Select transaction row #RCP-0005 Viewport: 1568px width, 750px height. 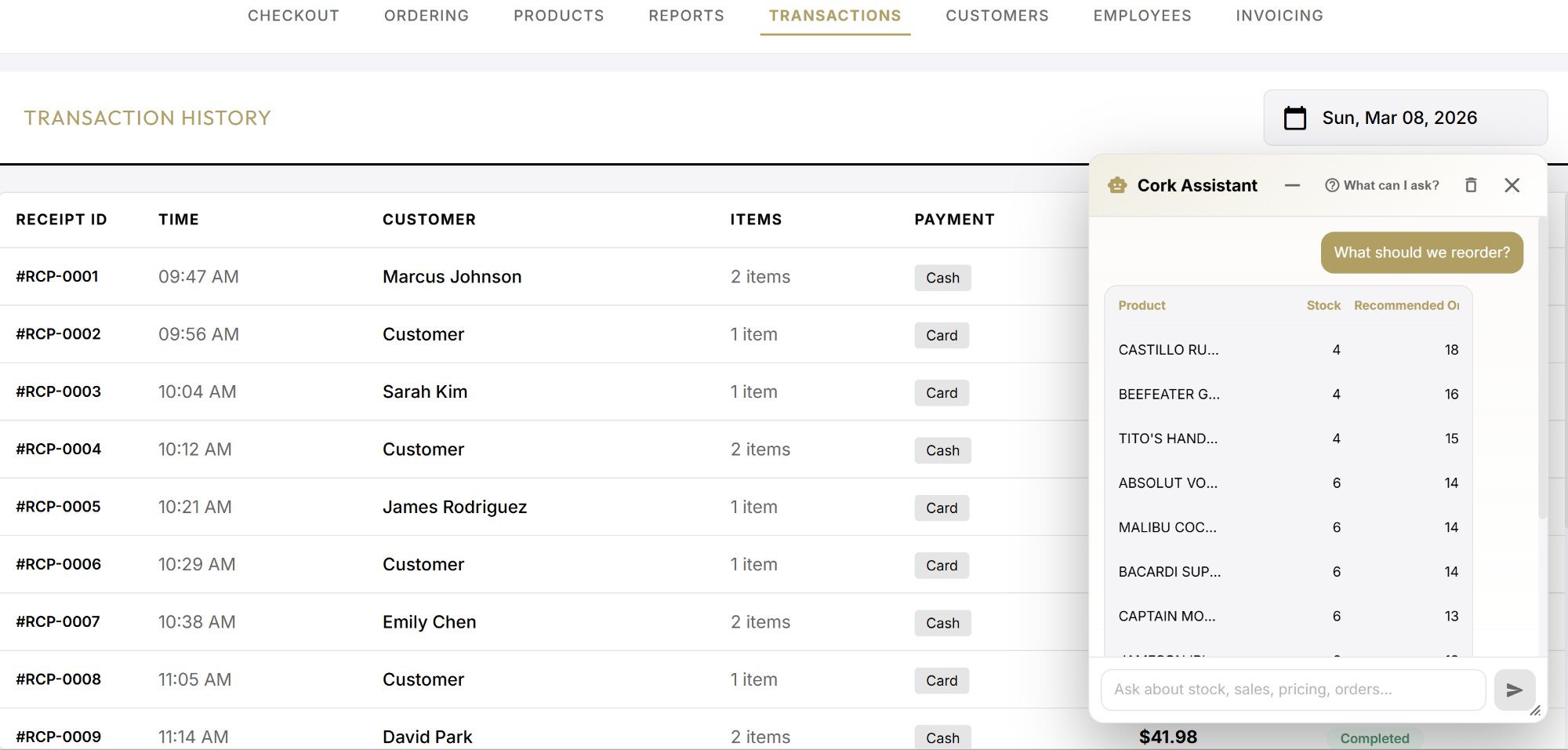(470, 507)
